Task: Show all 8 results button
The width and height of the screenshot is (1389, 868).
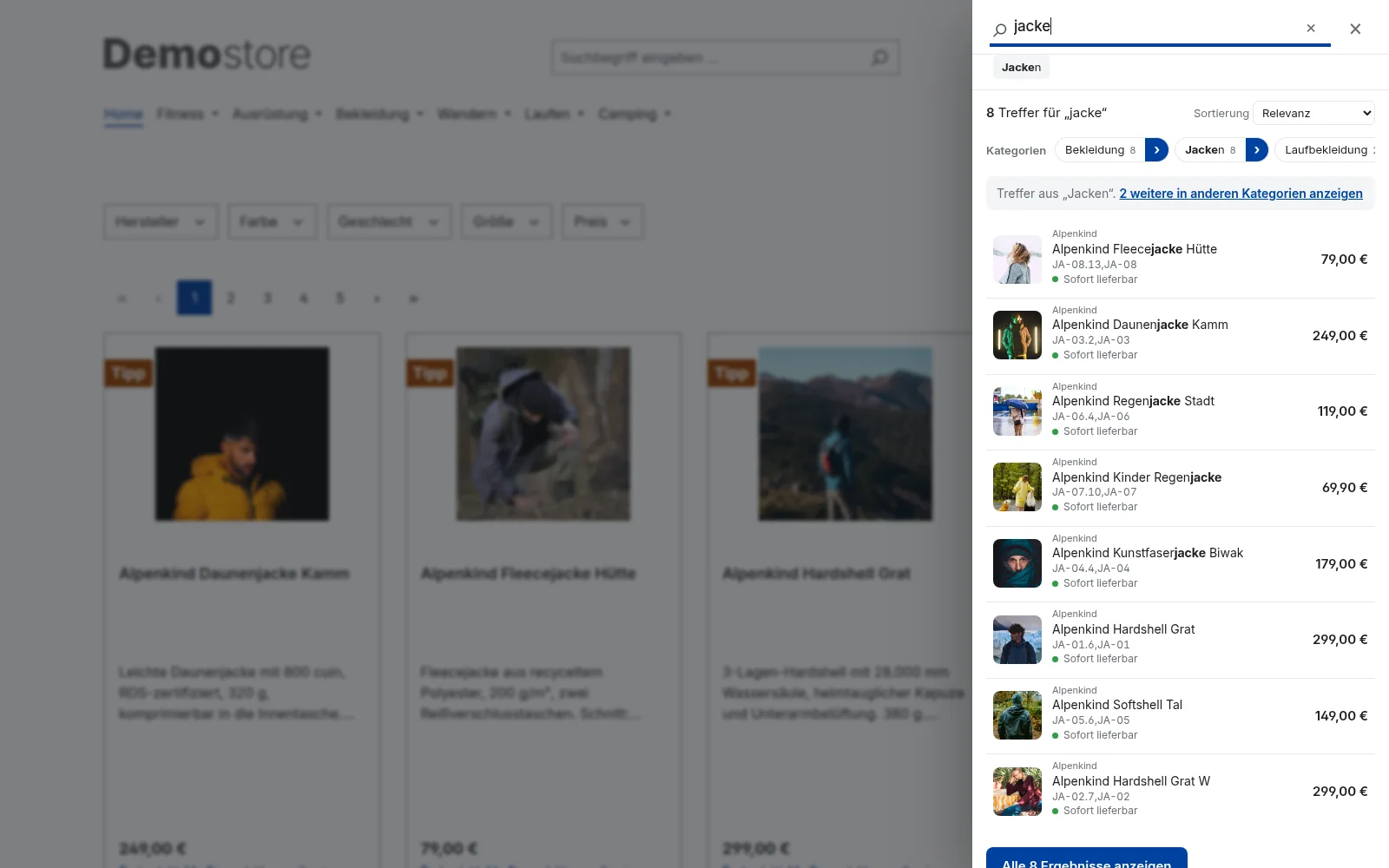Action: pos(1087,858)
